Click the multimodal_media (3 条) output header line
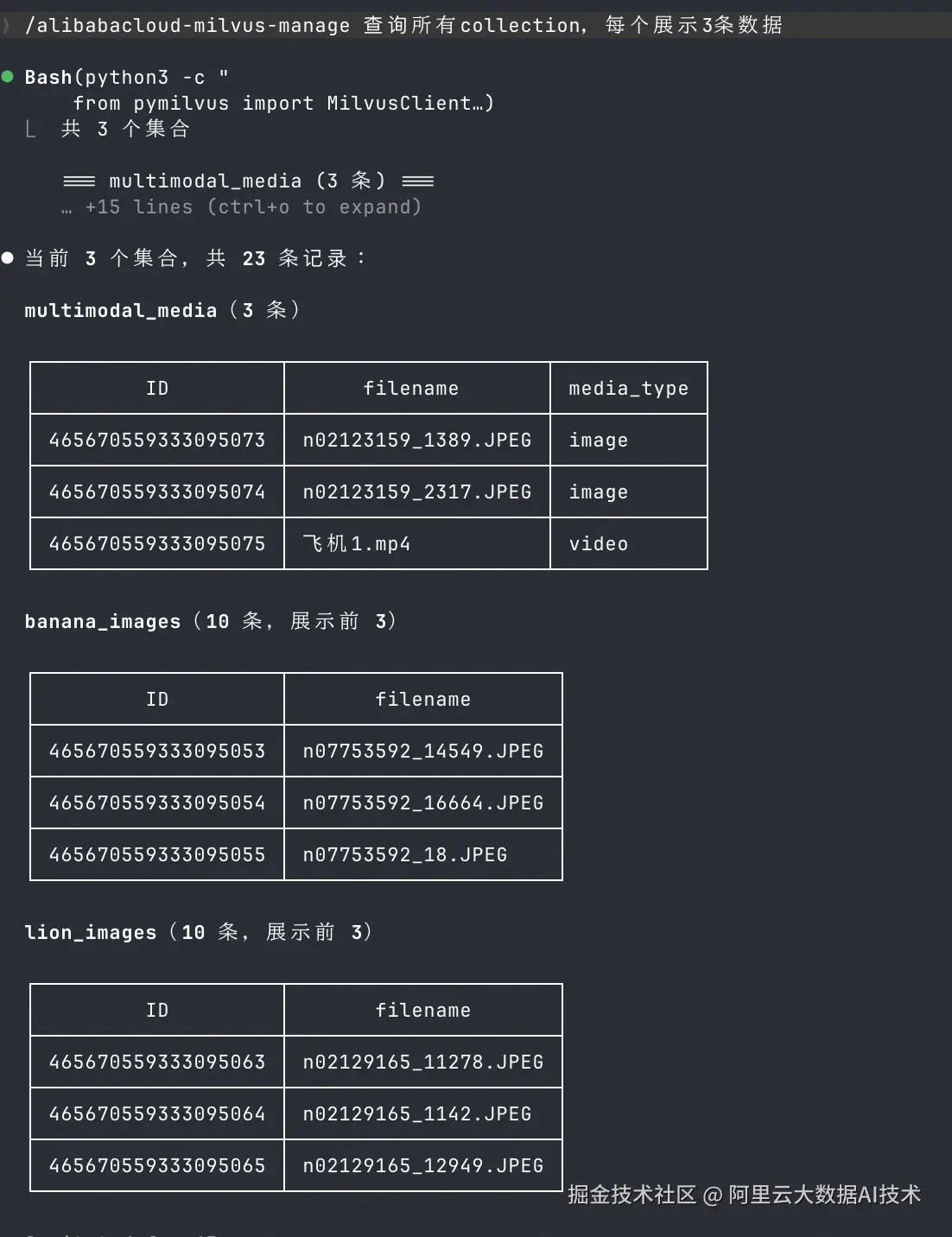The image size is (952, 1237). [x=249, y=181]
